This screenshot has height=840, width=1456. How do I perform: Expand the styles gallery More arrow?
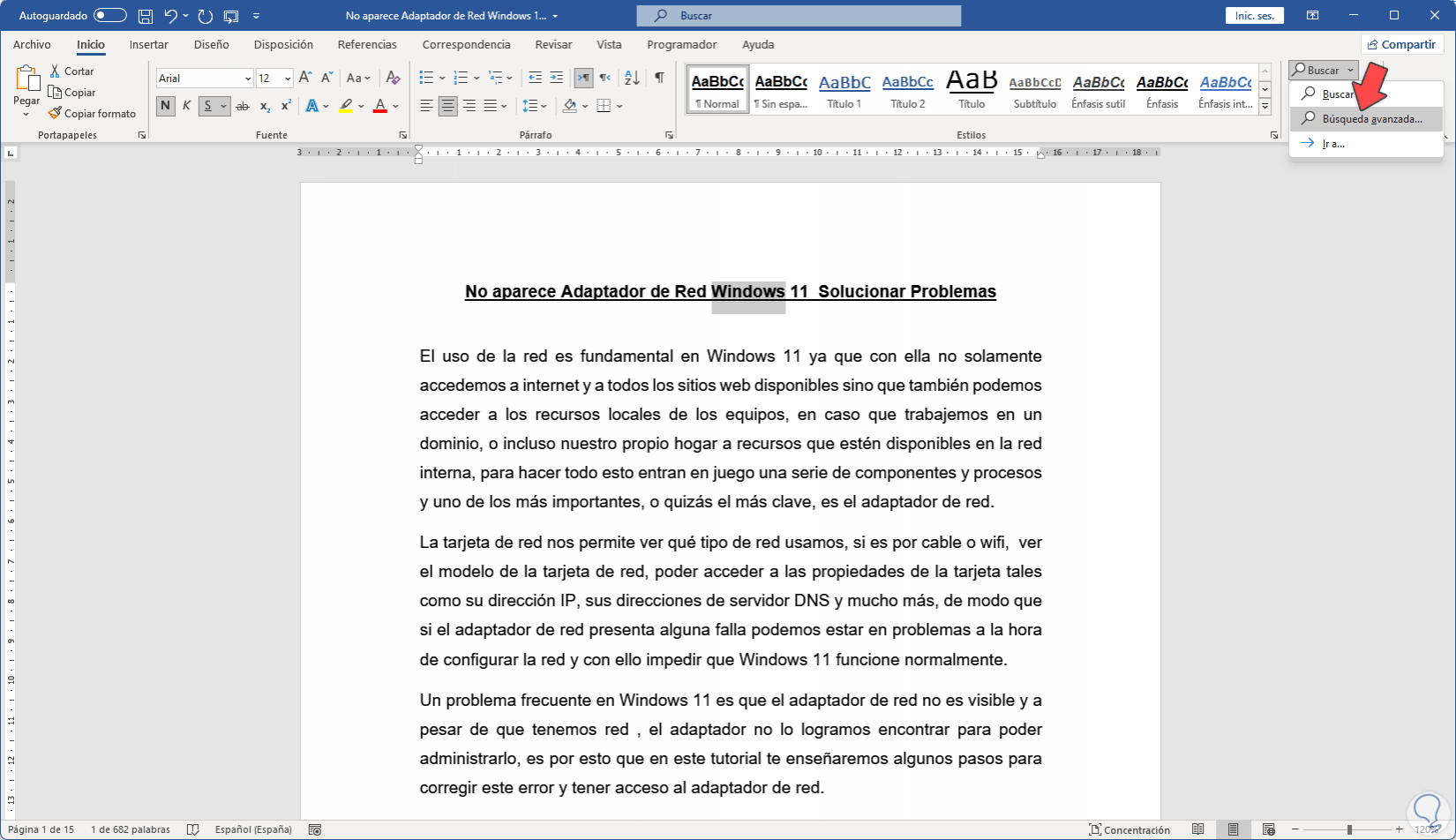tap(1265, 107)
